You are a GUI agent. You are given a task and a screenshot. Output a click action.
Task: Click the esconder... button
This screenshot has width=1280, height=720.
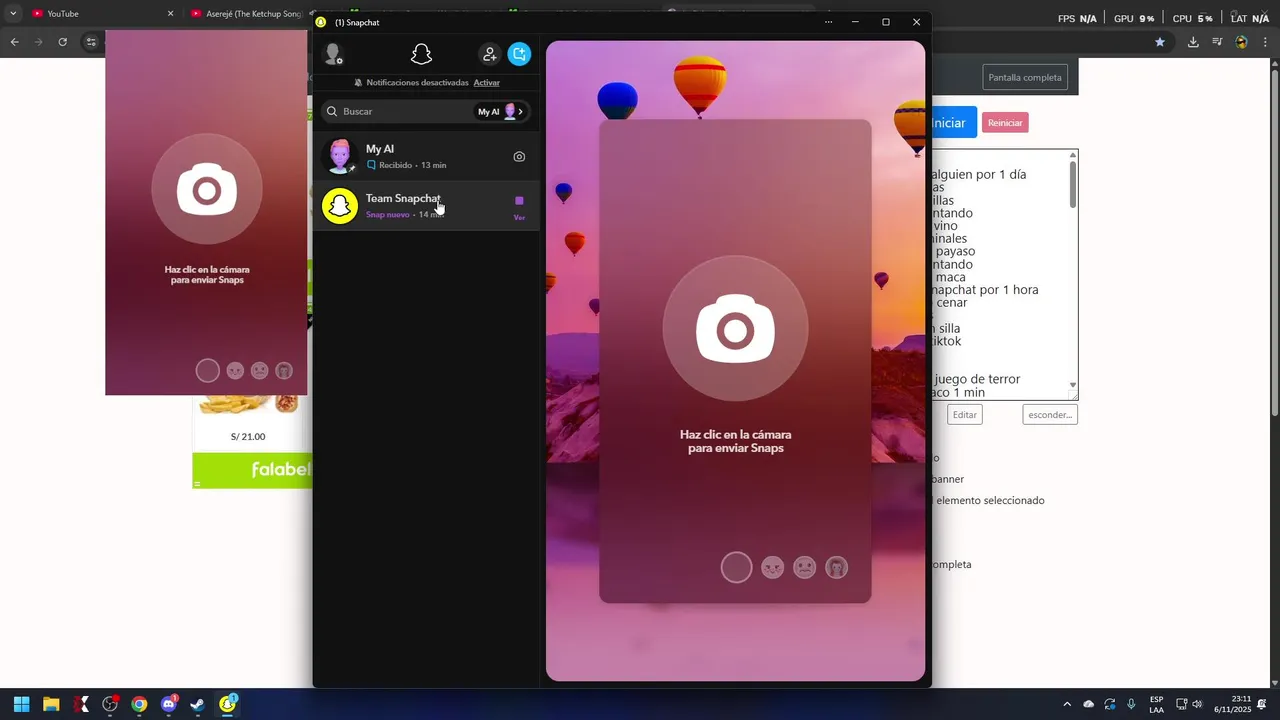click(x=1050, y=414)
